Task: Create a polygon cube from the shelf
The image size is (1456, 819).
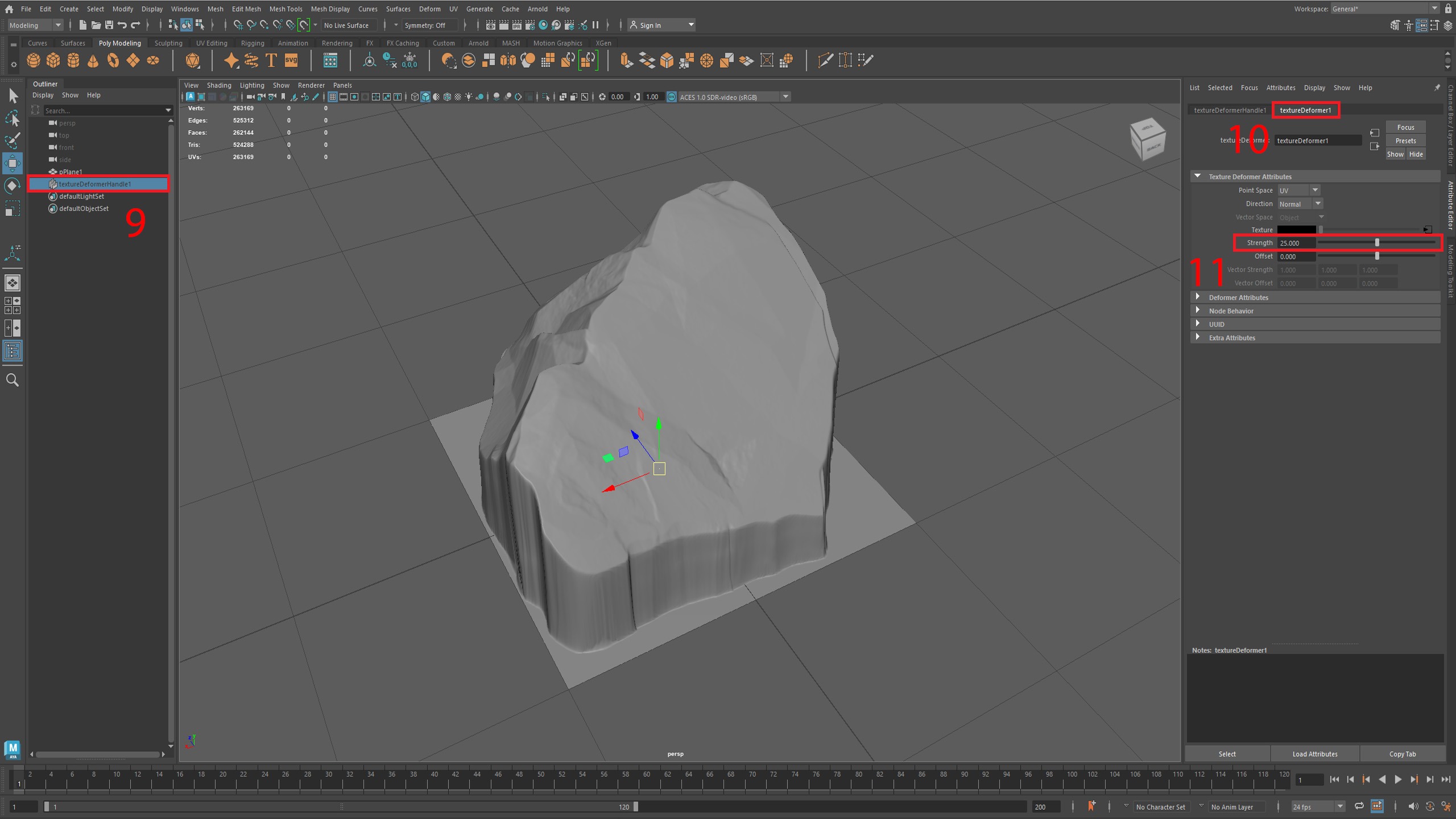Action: (x=53, y=60)
